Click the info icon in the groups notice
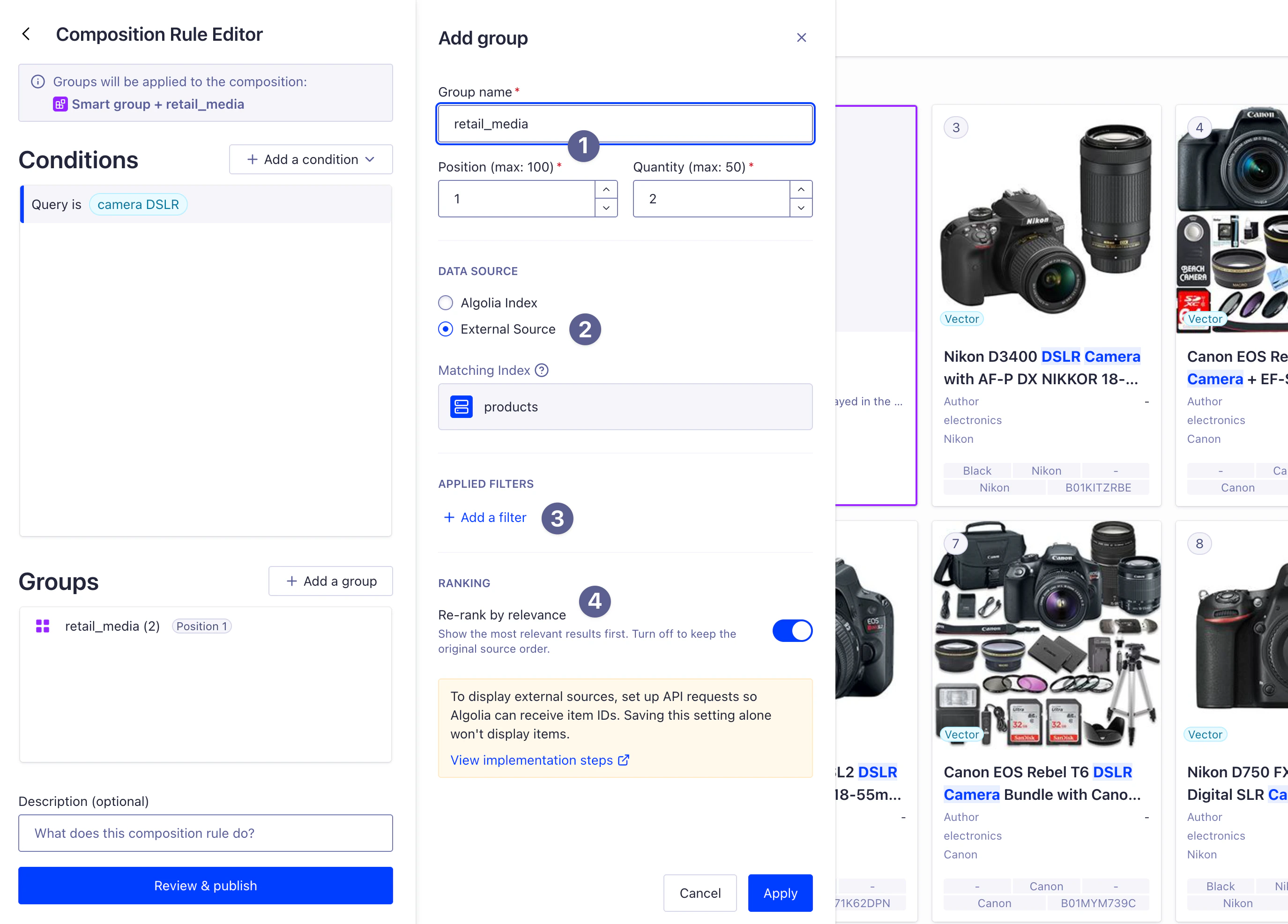Image resolution: width=1288 pixels, height=924 pixels. tap(37, 81)
